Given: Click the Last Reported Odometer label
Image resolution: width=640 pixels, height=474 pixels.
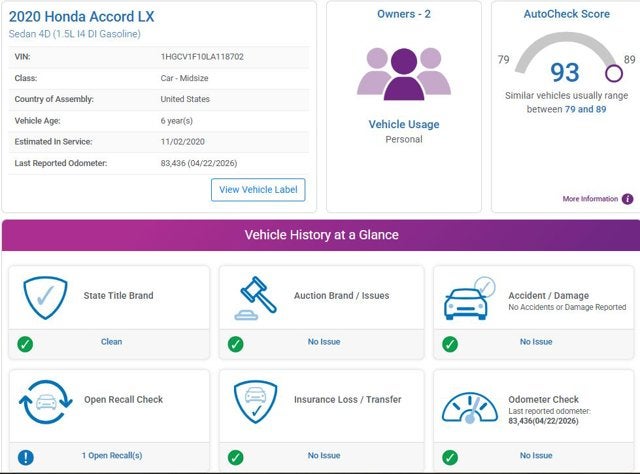Looking at the screenshot, I should 60,163.
